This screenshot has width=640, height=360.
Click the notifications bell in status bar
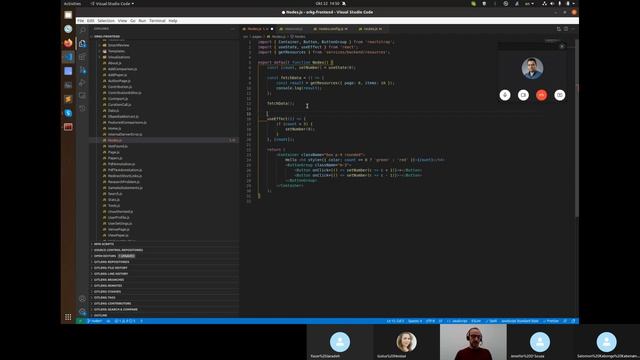pyautogui.click(x=573, y=321)
